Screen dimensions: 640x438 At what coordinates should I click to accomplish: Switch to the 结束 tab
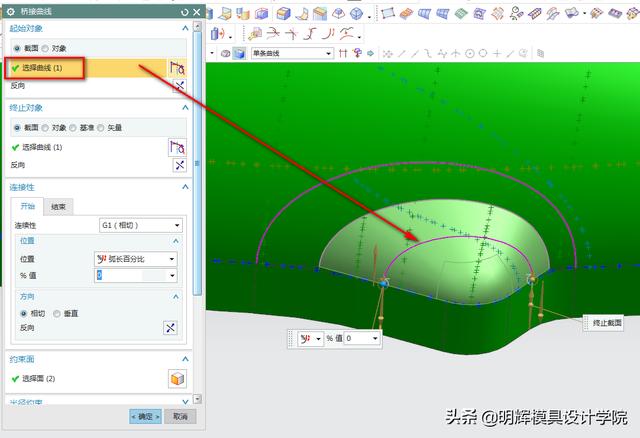pyautogui.click(x=58, y=207)
